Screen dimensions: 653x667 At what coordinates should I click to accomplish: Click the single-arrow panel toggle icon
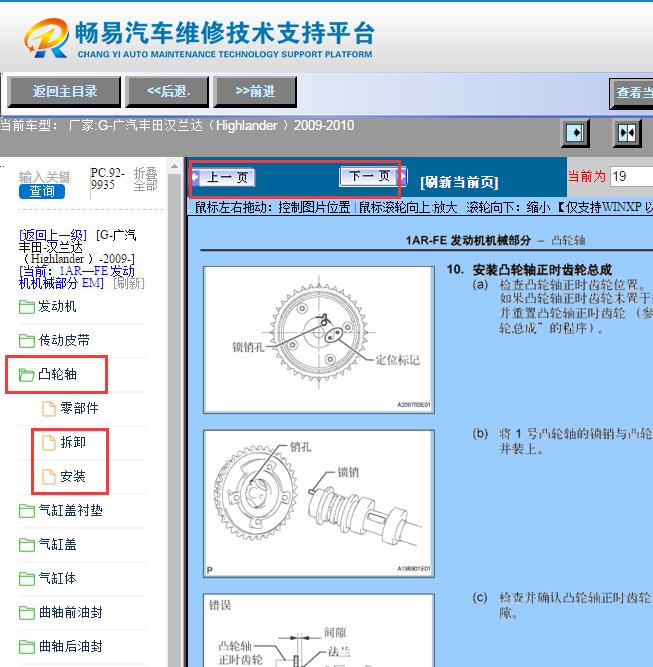[575, 133]
